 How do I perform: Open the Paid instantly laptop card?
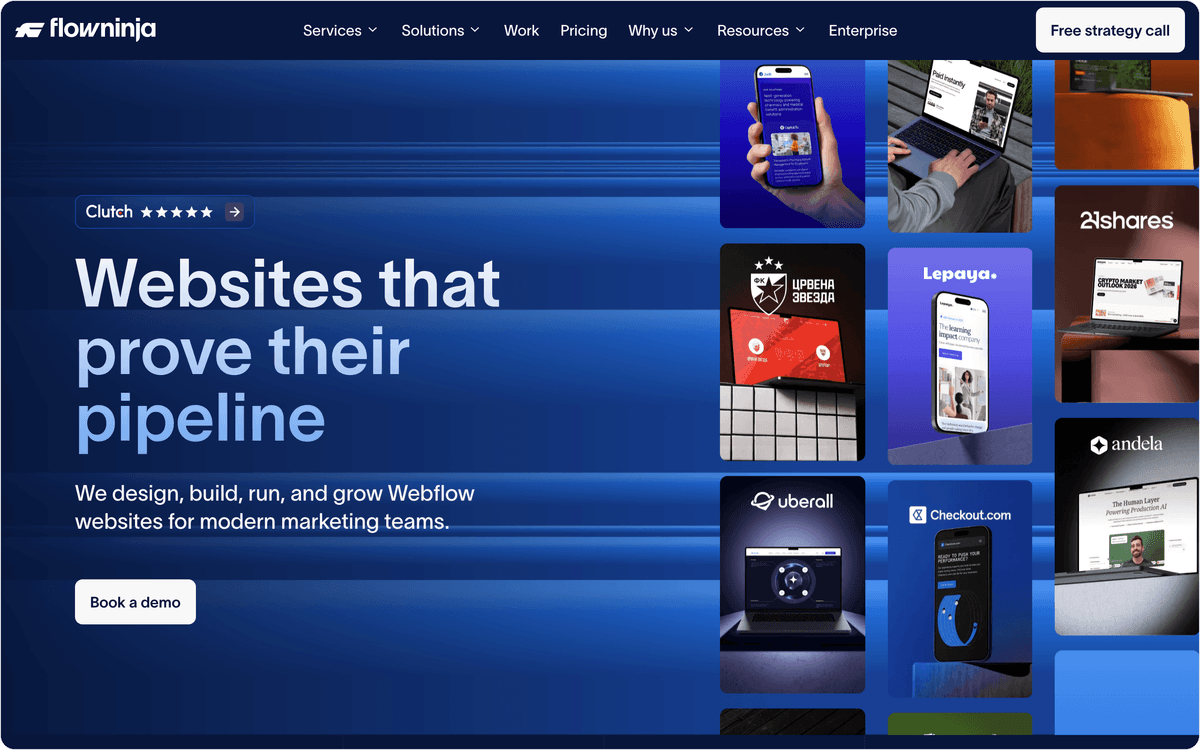click(960, 146)
